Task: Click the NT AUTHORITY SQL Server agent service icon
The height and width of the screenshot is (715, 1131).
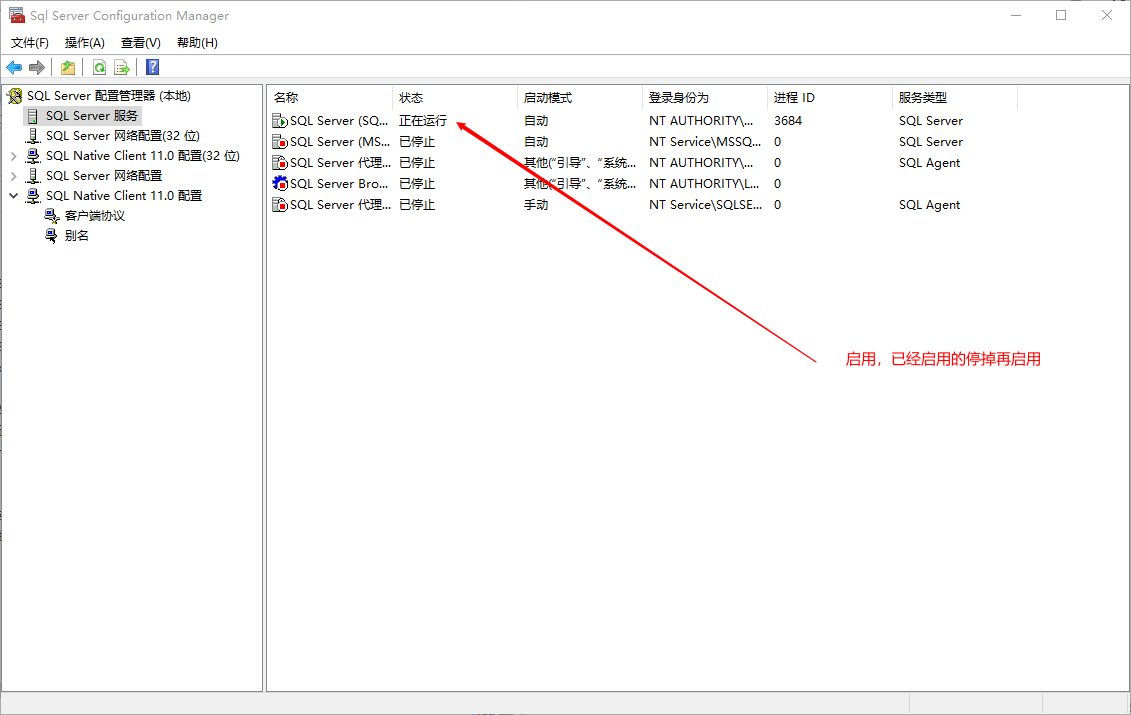Action: (x=280, y=163)
